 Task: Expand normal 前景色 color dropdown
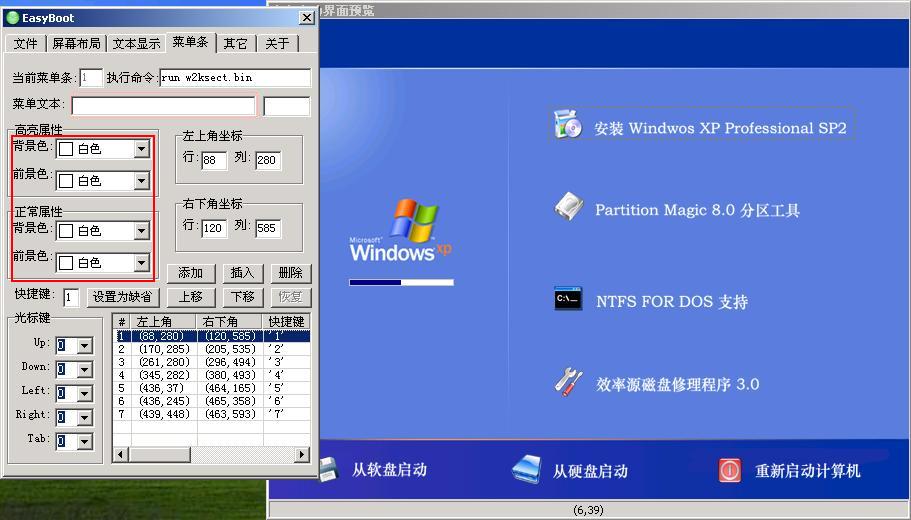coord(141,263)
